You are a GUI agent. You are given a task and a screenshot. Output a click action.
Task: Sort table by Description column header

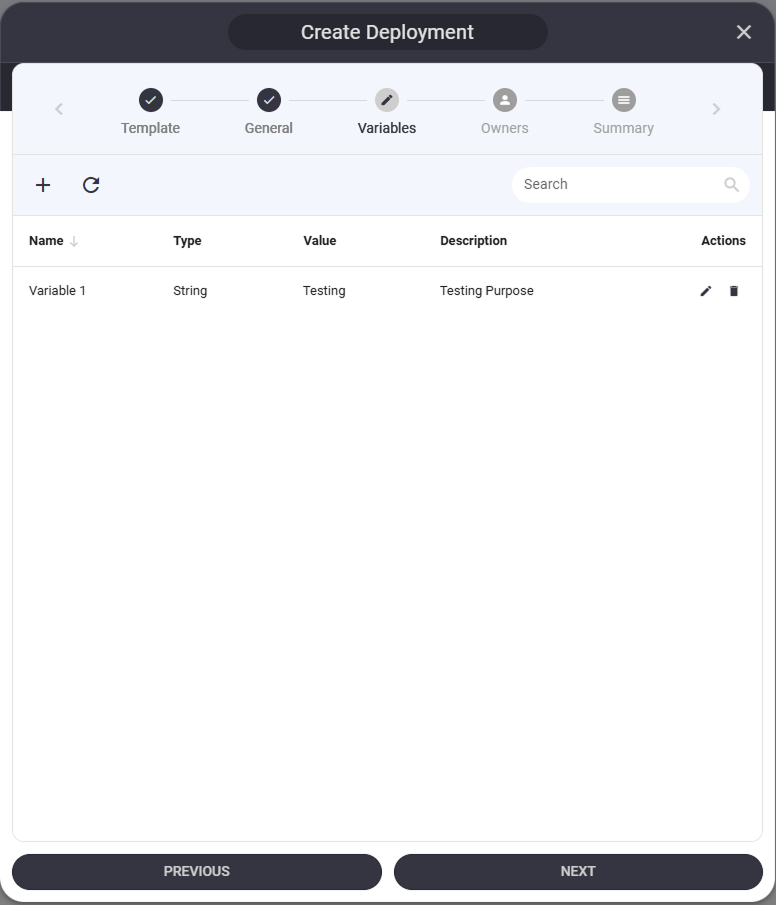pyautogui.click(x=473, y=241)
